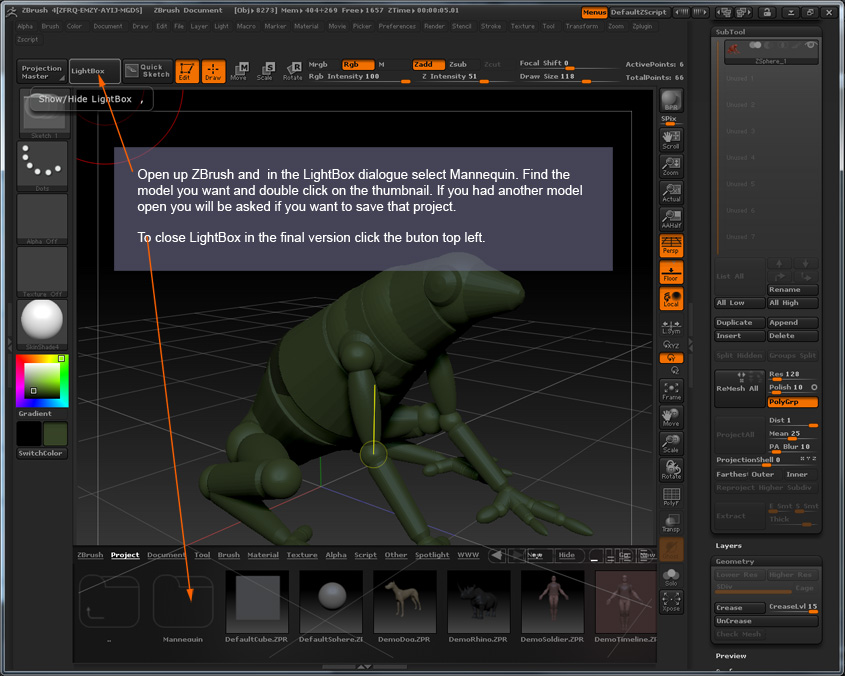Toggle Draw mode
The width and height of the screenshot is (845, 676).
213,71
